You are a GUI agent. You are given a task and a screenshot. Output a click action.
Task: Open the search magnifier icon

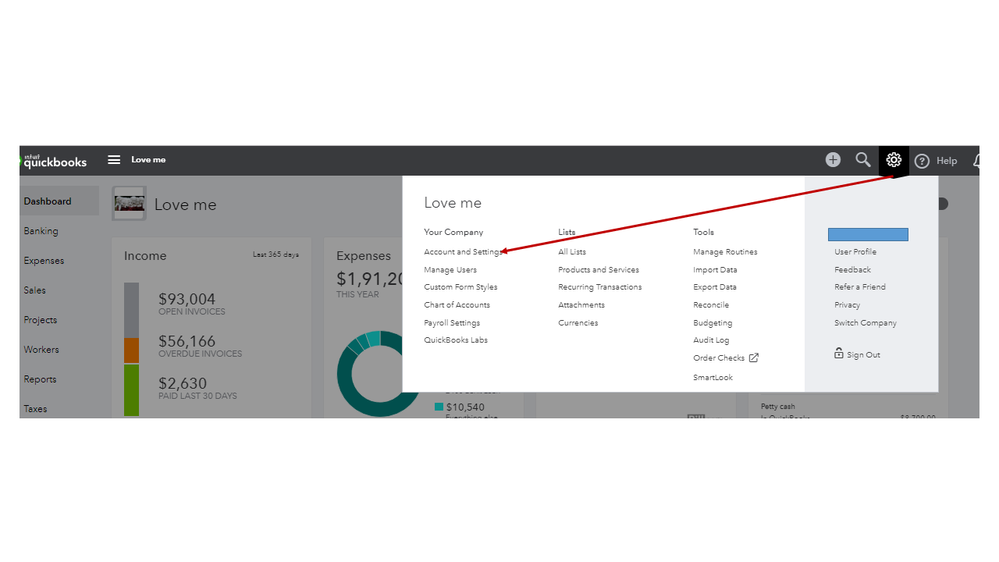coord(863,160)
